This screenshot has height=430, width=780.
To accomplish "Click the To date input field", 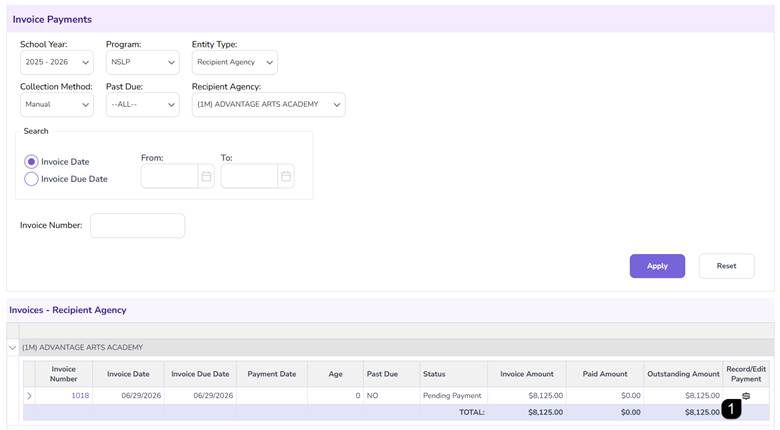I will click(x=249, y=176).
